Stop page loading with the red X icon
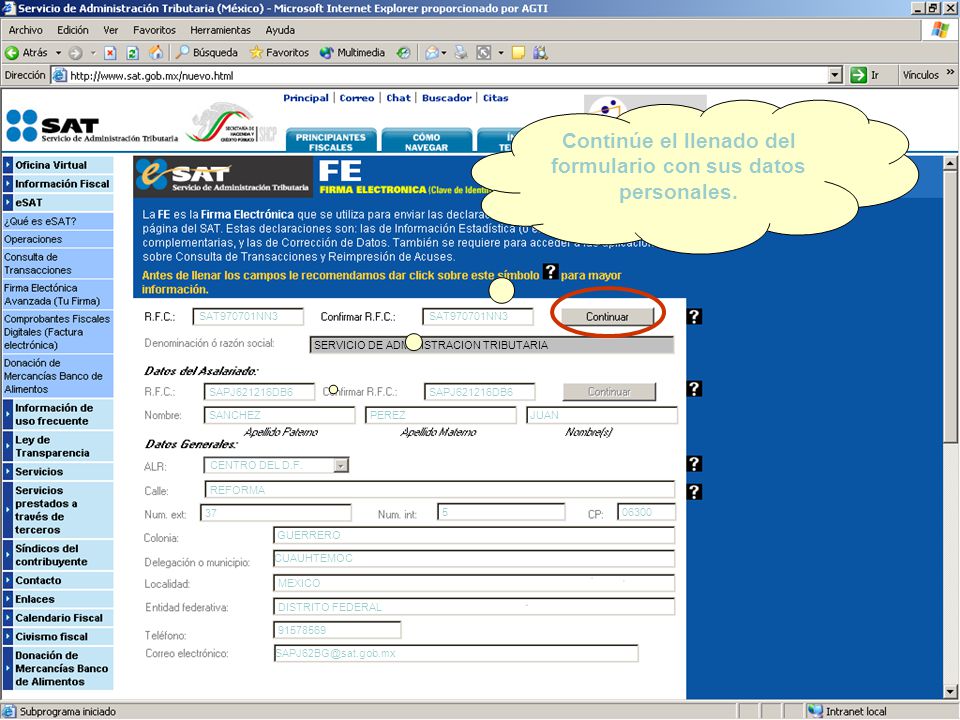 click(x=110, y=53)
